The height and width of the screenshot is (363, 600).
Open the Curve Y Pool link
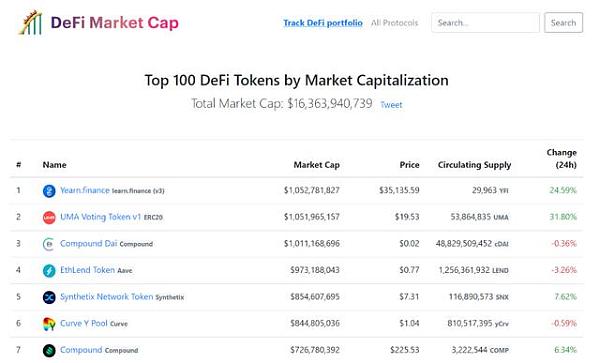84,323
